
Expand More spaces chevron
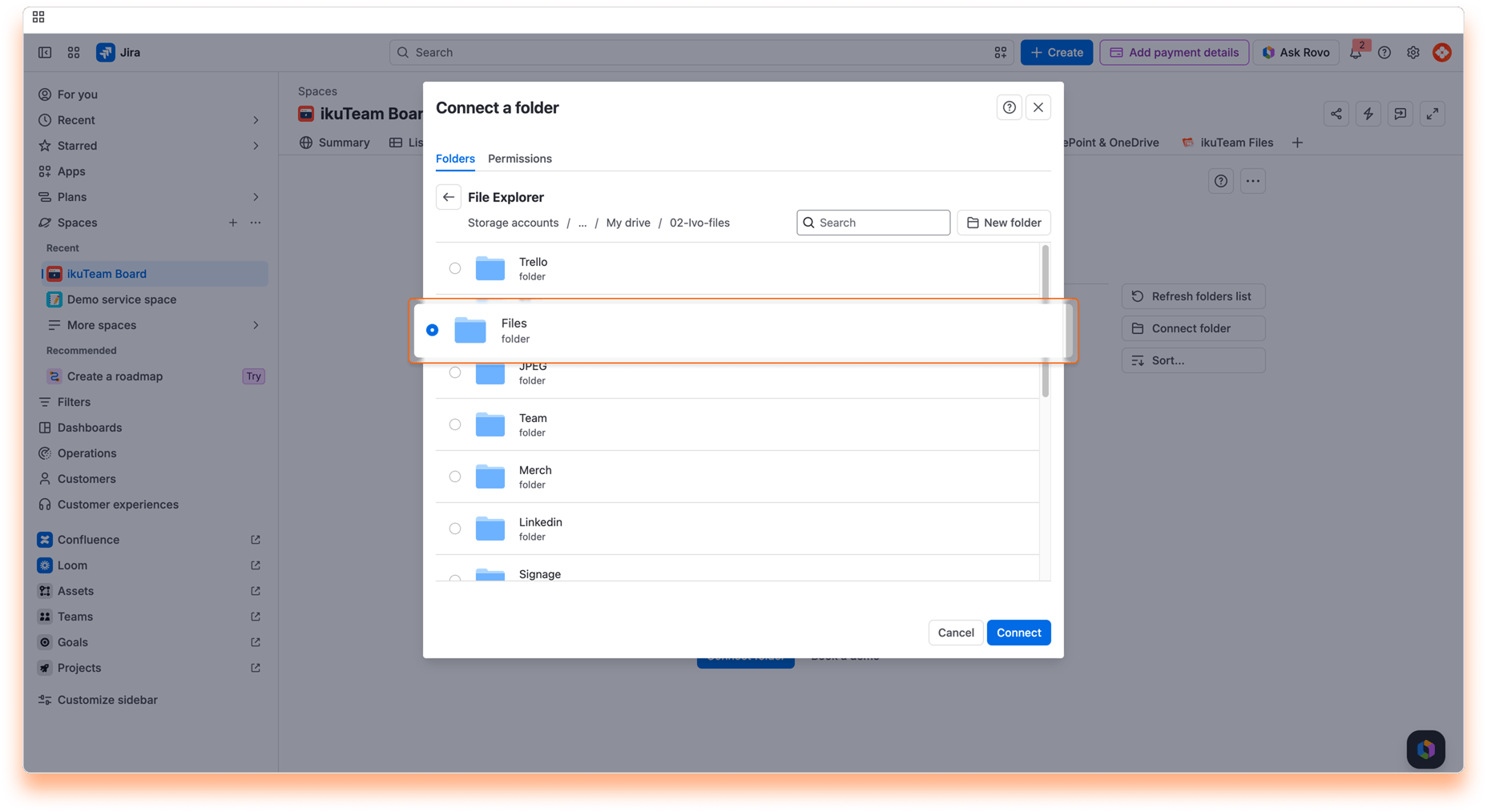pos(256,325)
